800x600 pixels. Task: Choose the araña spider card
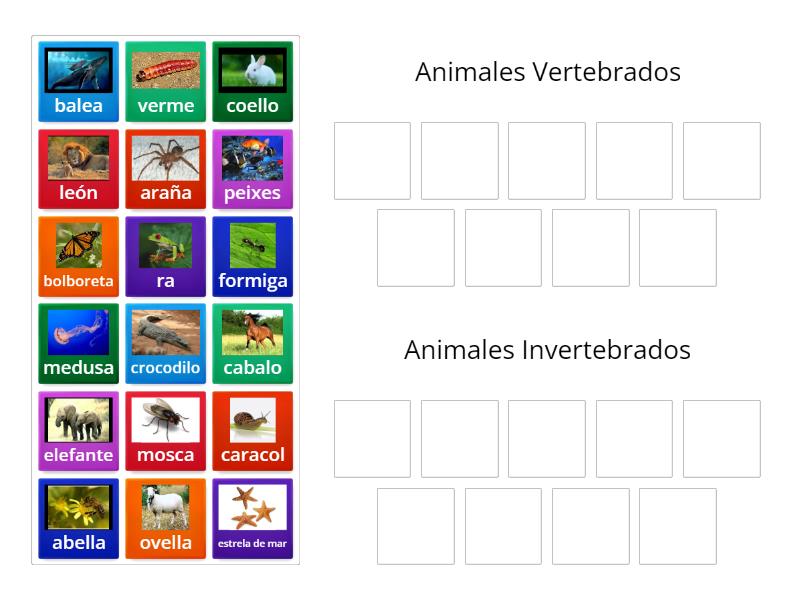coord(166,169)
